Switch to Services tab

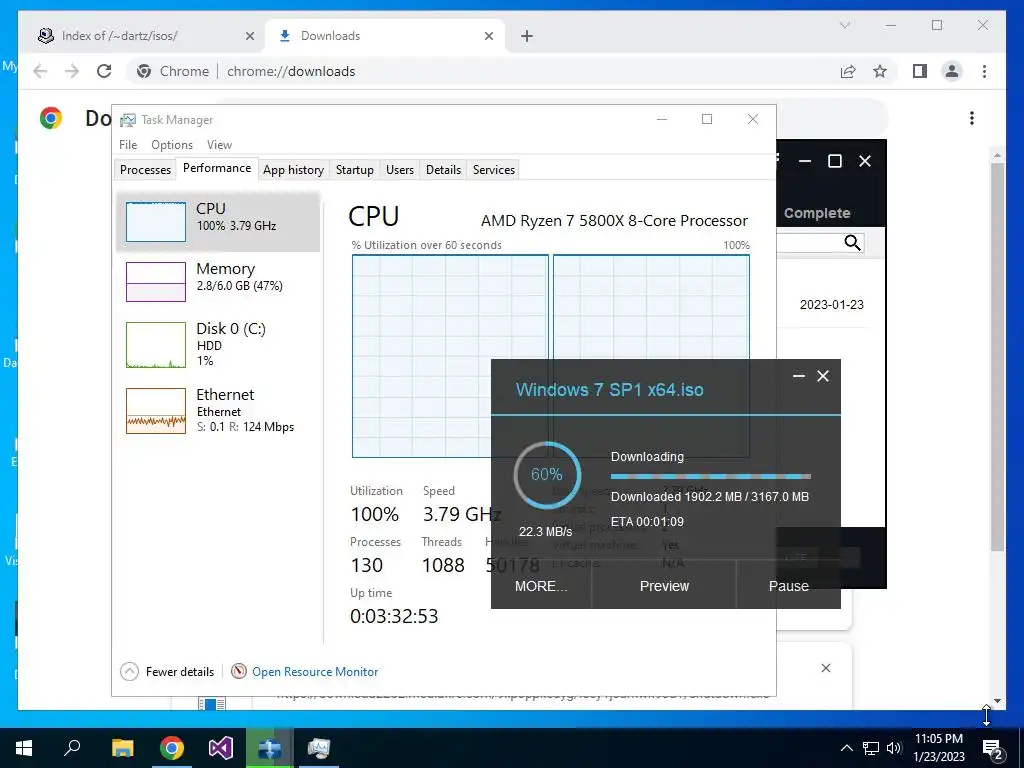[494, 170]
